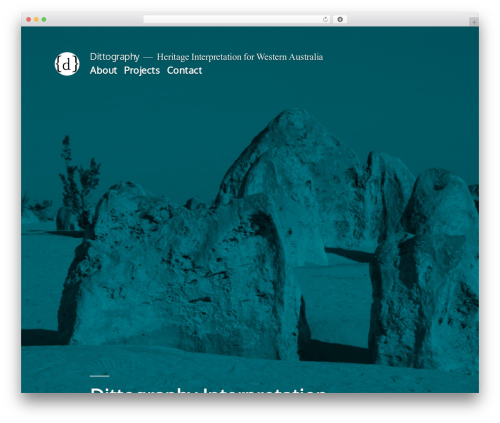Screen dimensions: 500x423
Task: Close the browser window with the red button
Action: (29, 19)
